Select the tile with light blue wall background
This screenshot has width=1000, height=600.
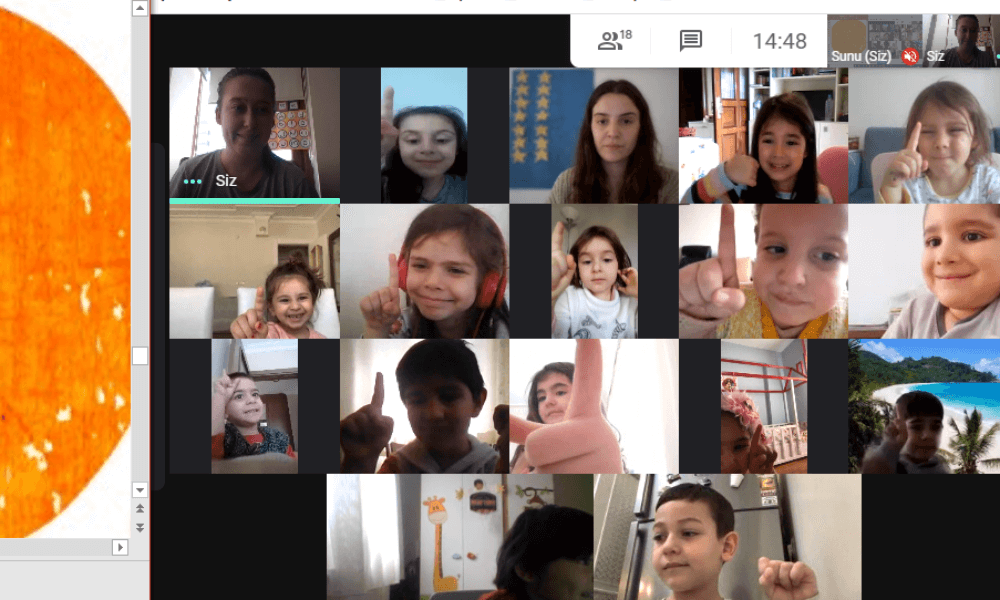tap(424, 135)
